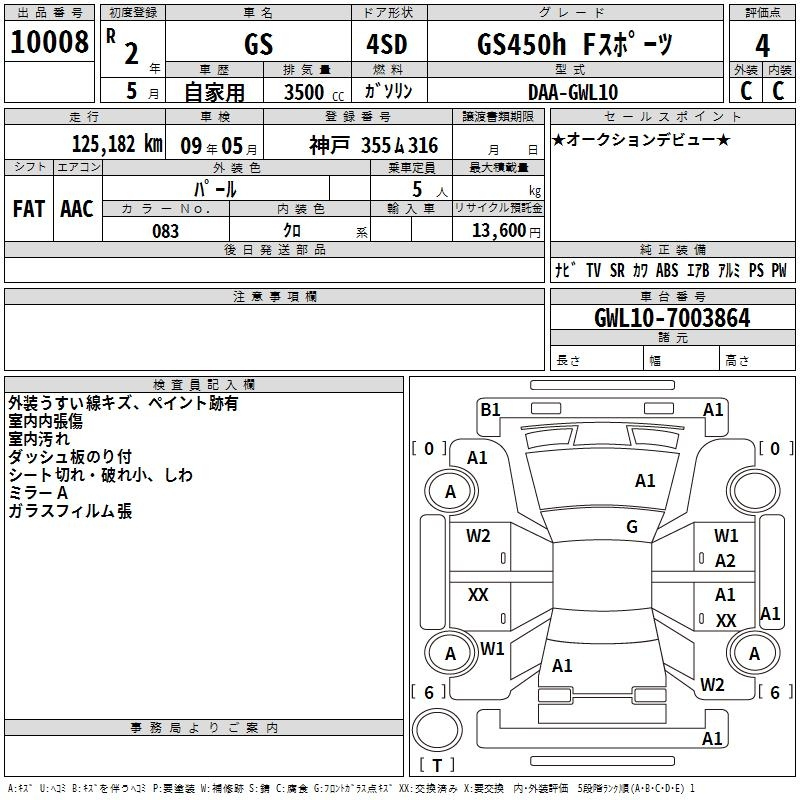Select the windshield G chip mark
Image resolution: width=800 pixels, height=800 pixels.
(632, 526)
